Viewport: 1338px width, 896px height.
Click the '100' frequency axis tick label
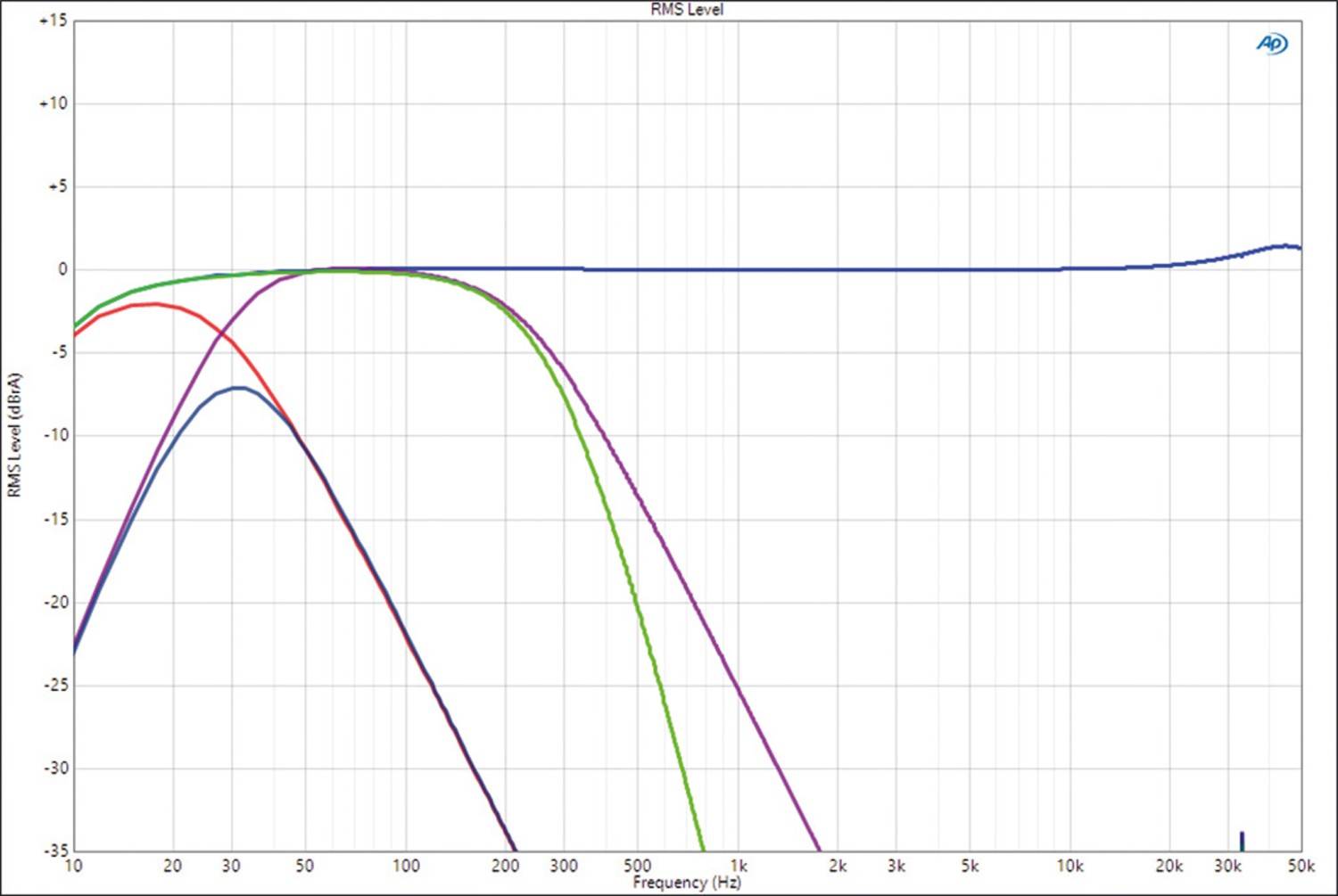[406, 866]
